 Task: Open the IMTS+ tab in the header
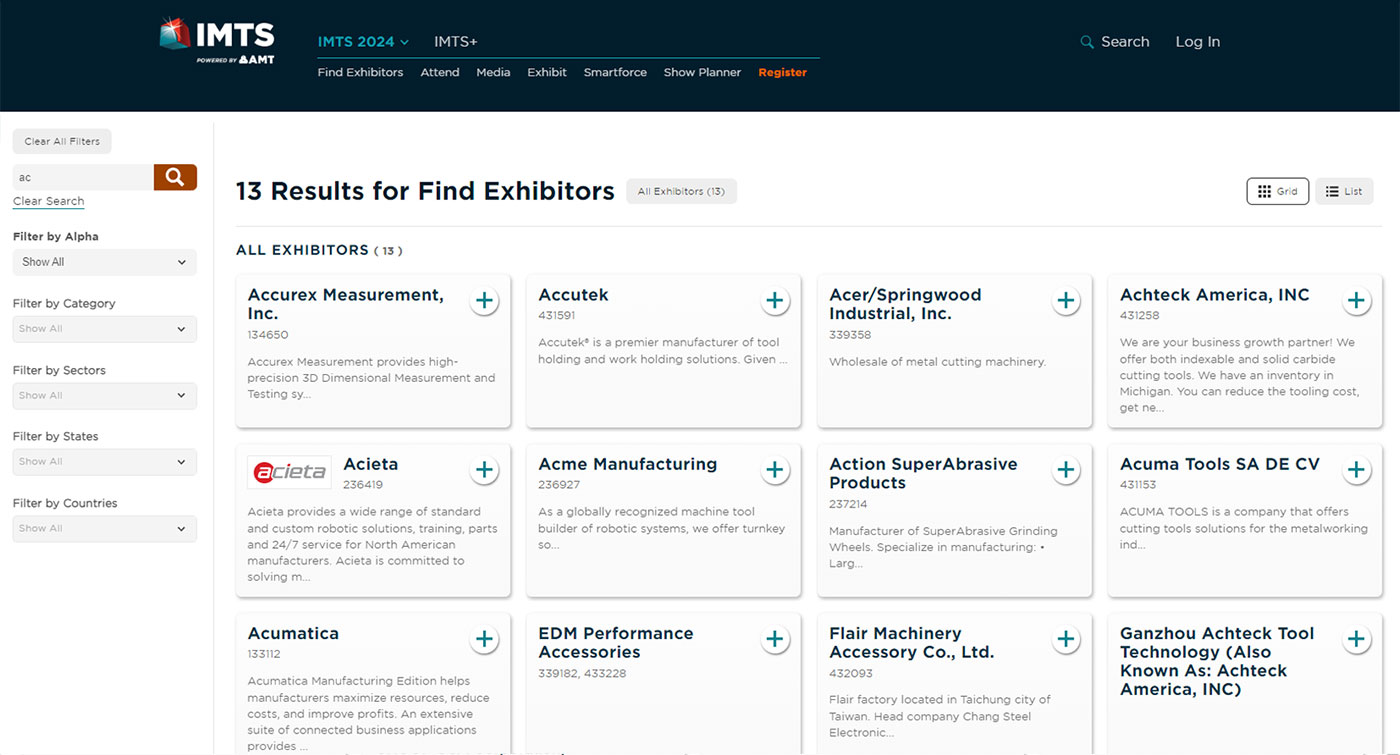[455, 42]
